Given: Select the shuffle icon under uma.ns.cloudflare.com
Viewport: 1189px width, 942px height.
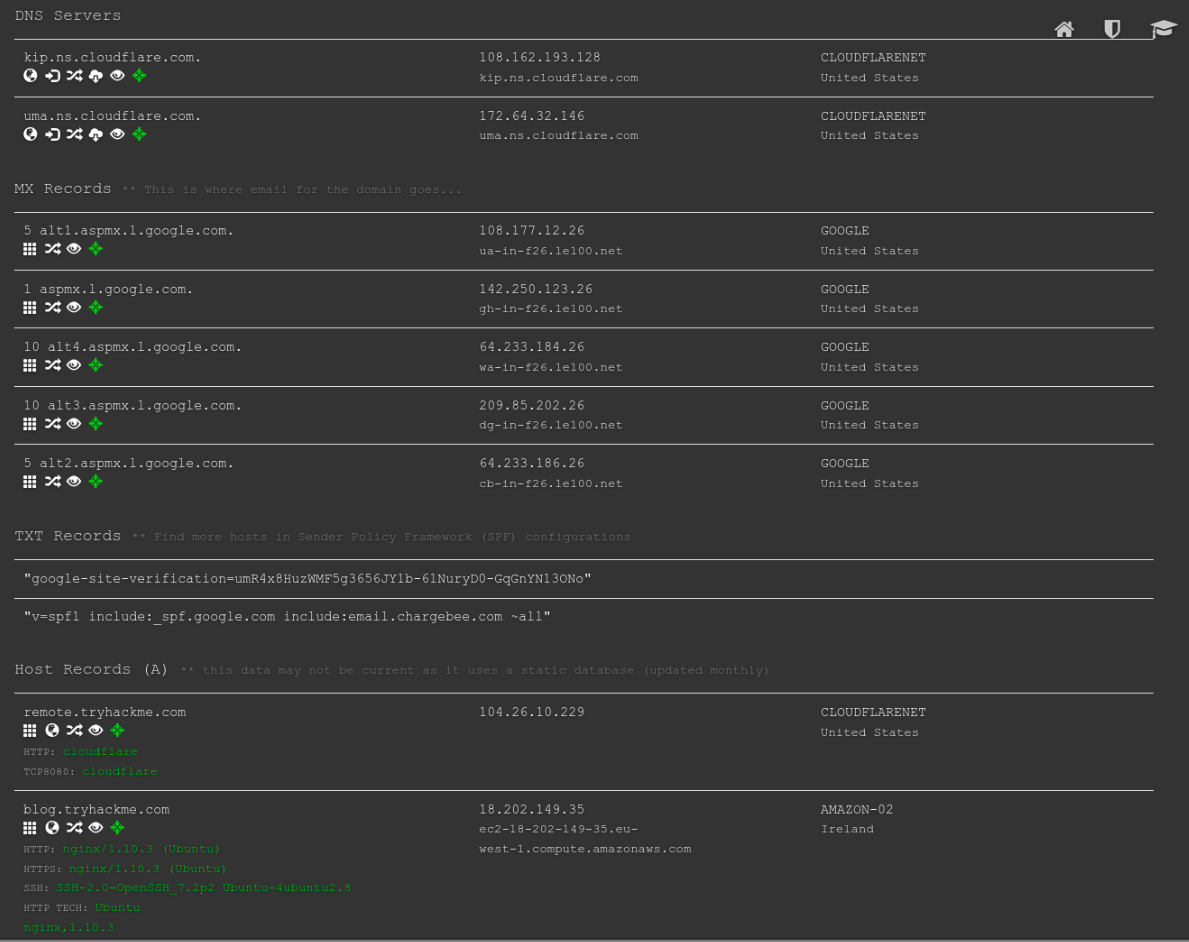Looking at the screenshot, I should 74,133.
